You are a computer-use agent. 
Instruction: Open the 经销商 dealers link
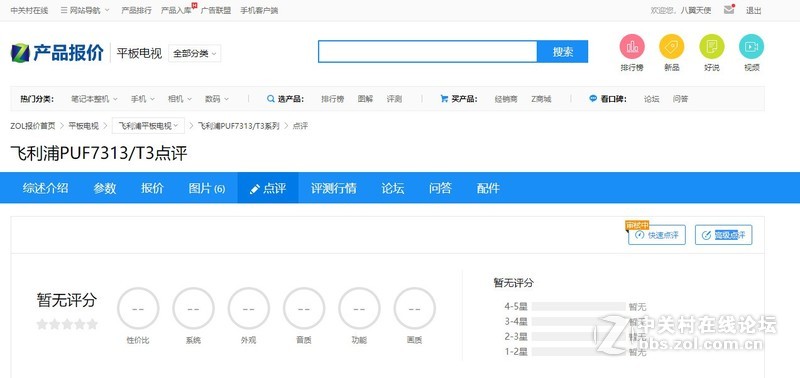[506, 99]
